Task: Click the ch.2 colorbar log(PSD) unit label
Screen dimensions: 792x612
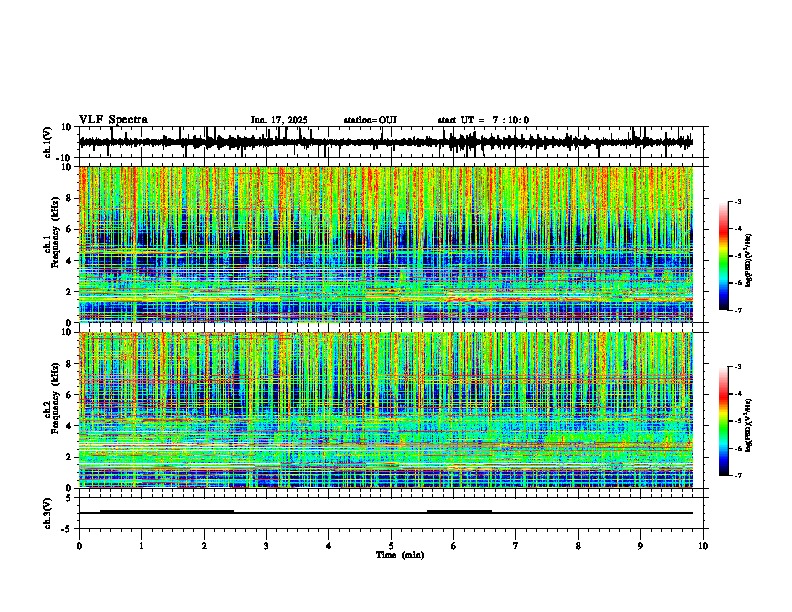Action: click(x=750, y=425)
